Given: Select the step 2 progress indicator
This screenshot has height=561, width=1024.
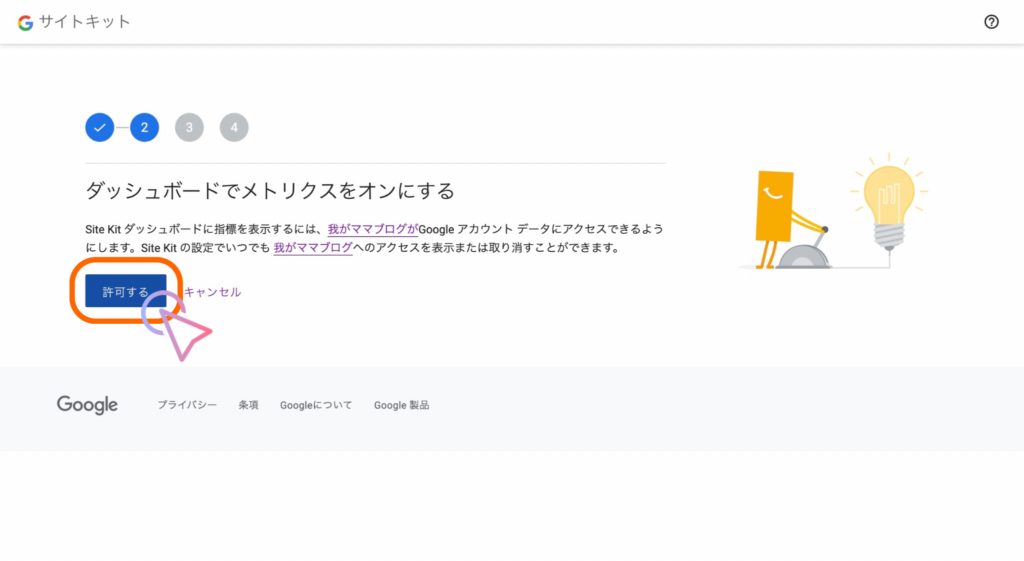Looking at the screenshot, I should (144, 127).
